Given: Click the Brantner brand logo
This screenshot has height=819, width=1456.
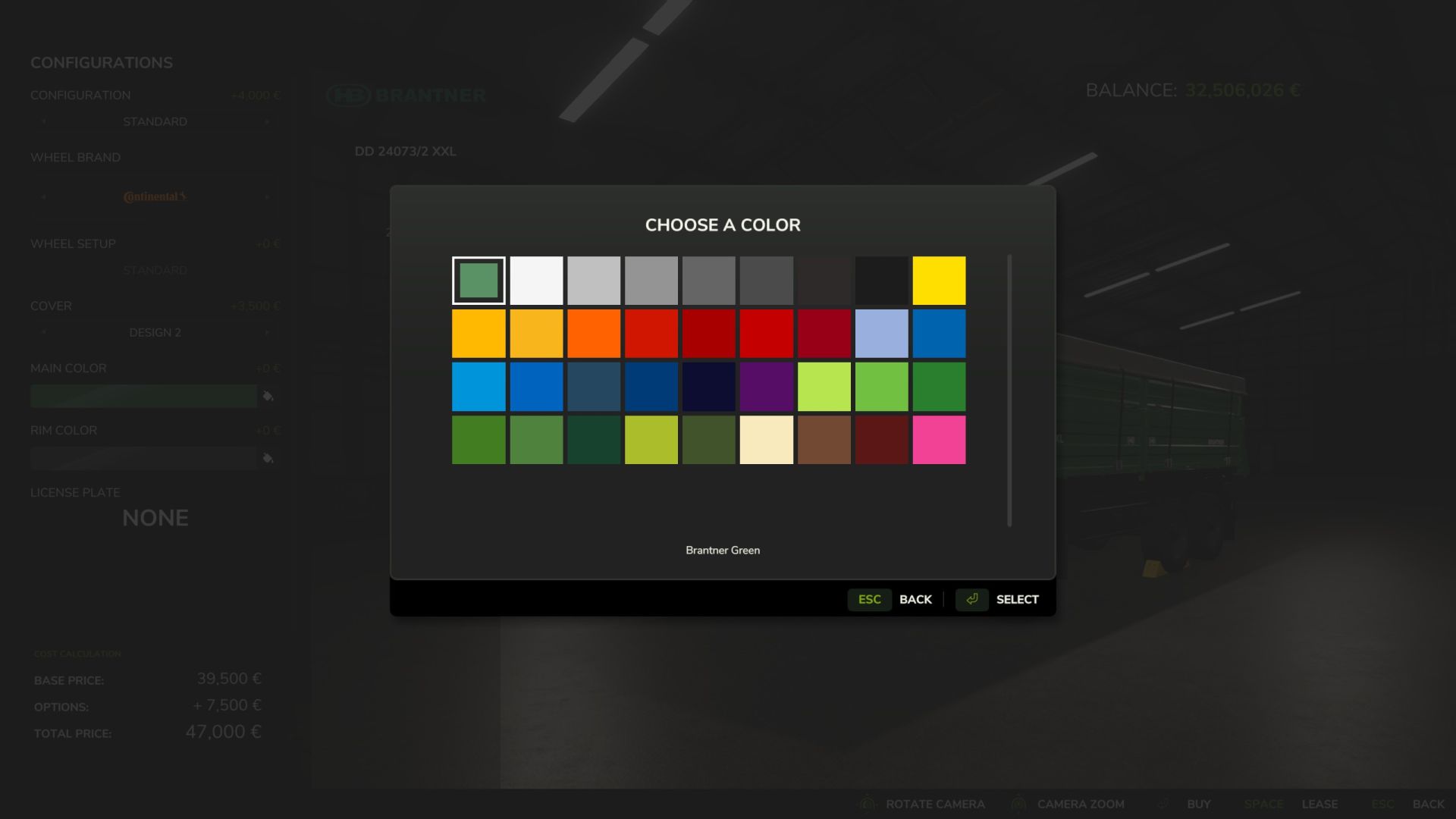Looking at the screenshot, I should tap(406, 95).
